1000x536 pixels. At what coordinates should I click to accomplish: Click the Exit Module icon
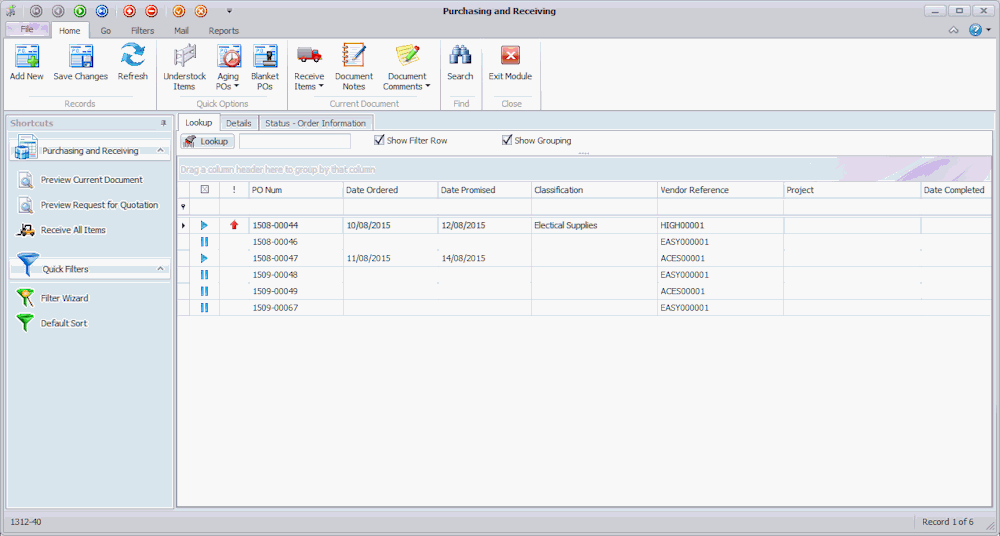(510, 62)
